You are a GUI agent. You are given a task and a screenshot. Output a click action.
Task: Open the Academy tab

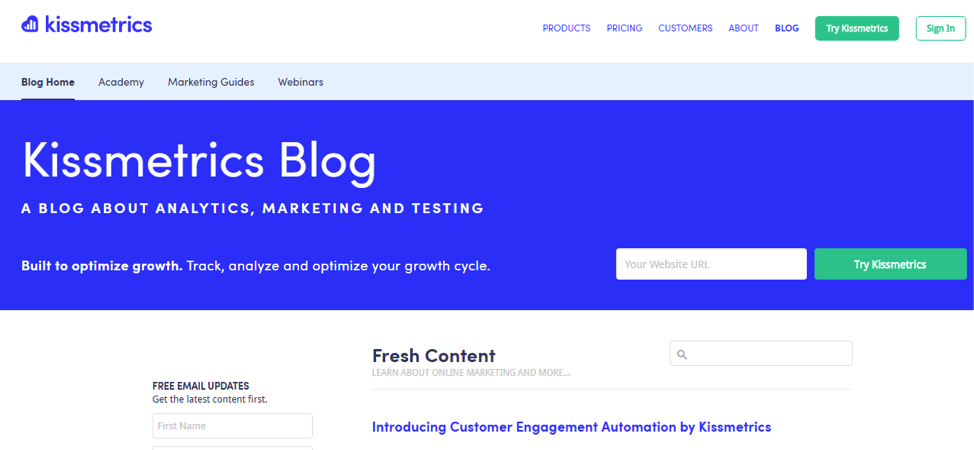[x=121, y=82]
